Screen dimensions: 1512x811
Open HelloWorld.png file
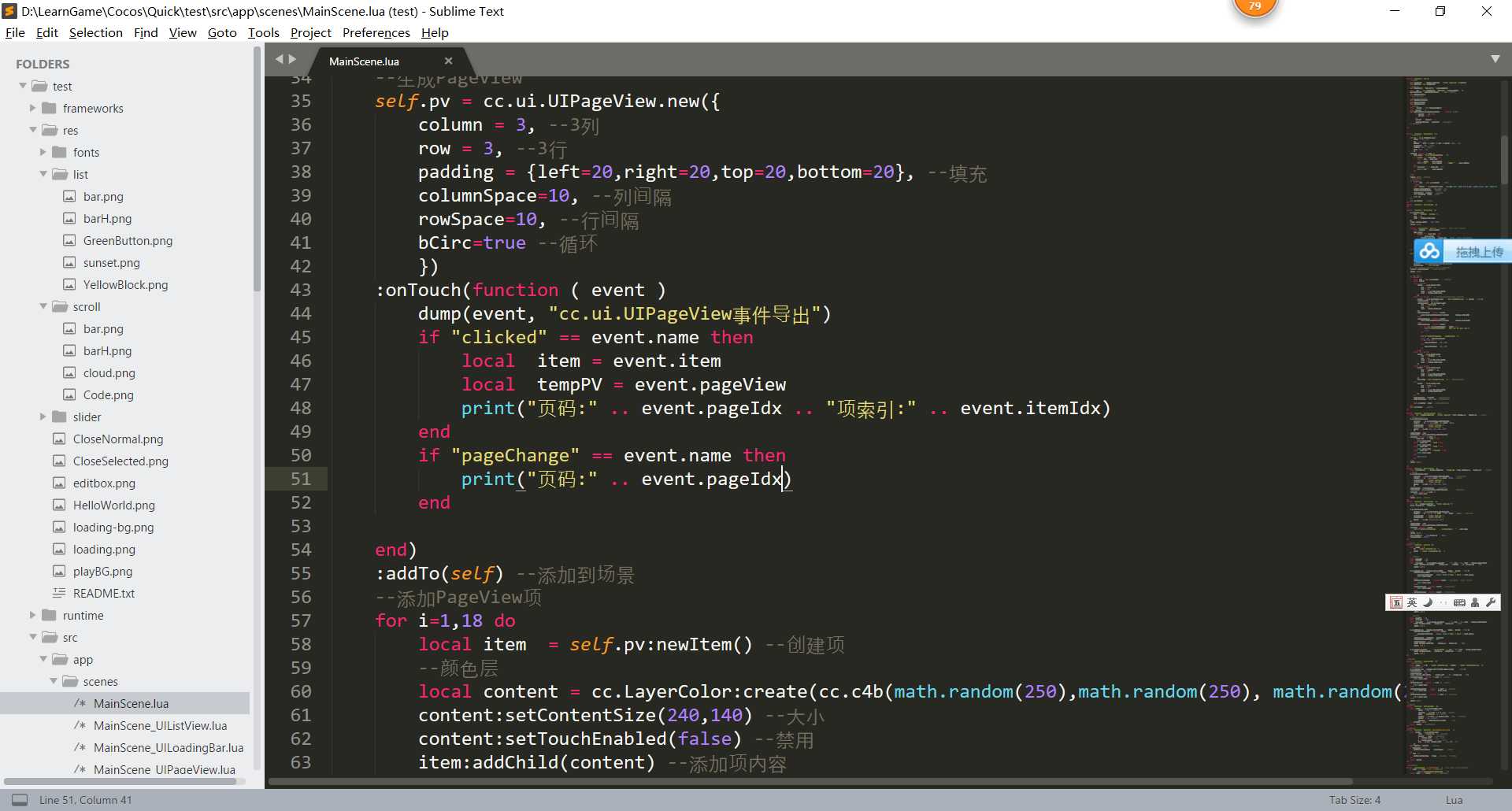coord(113,505)
